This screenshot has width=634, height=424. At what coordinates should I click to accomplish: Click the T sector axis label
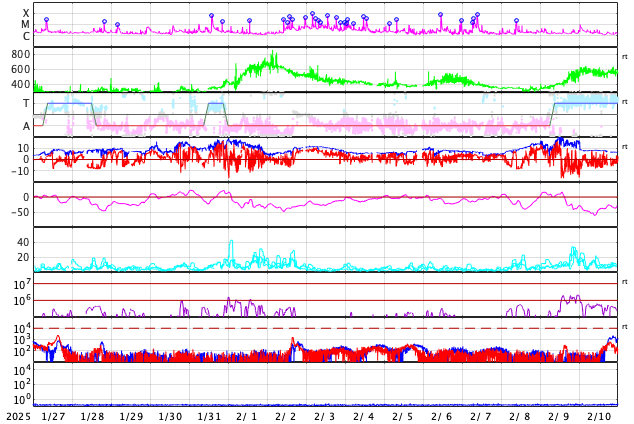(x=26, y=103)
